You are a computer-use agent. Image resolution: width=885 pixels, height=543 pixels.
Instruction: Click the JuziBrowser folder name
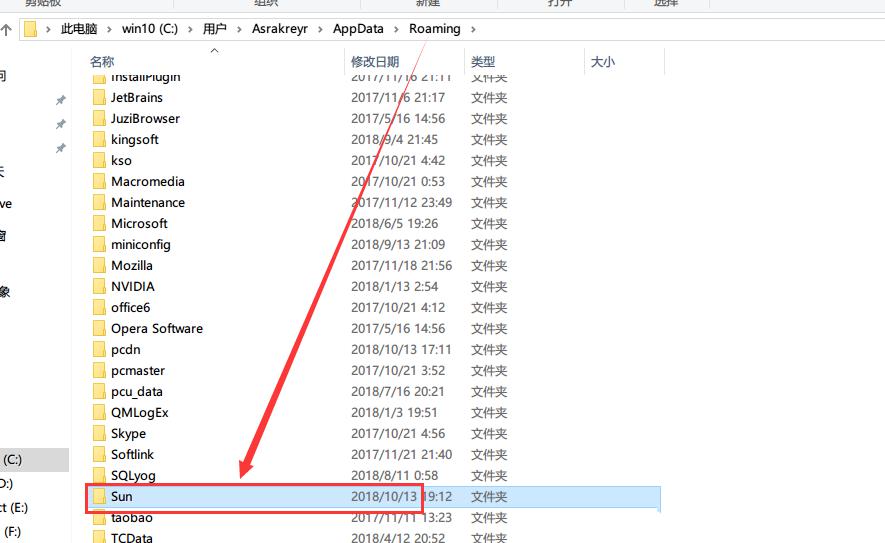[145, 119]
